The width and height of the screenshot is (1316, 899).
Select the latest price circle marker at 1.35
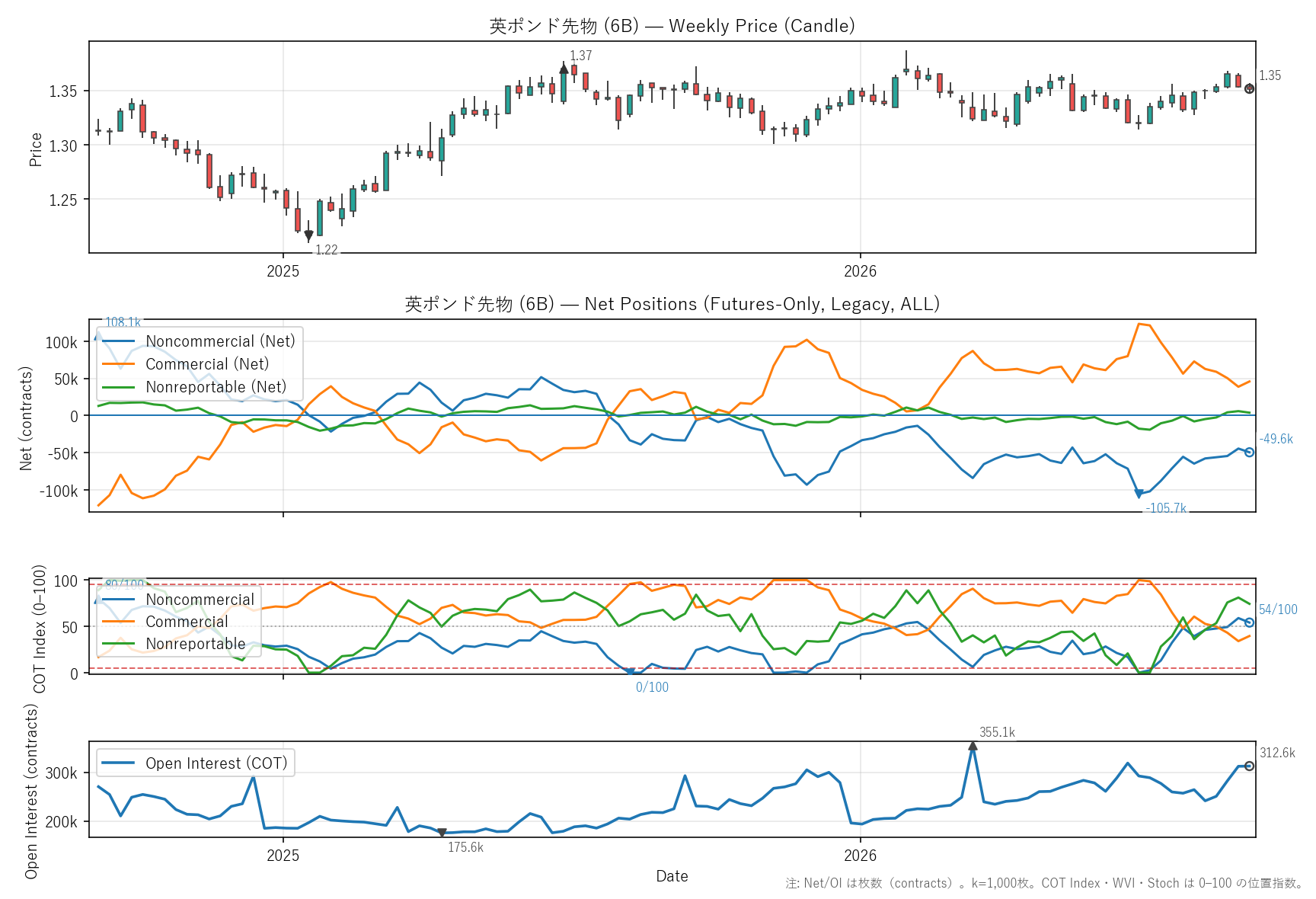tap(1249, 89)
